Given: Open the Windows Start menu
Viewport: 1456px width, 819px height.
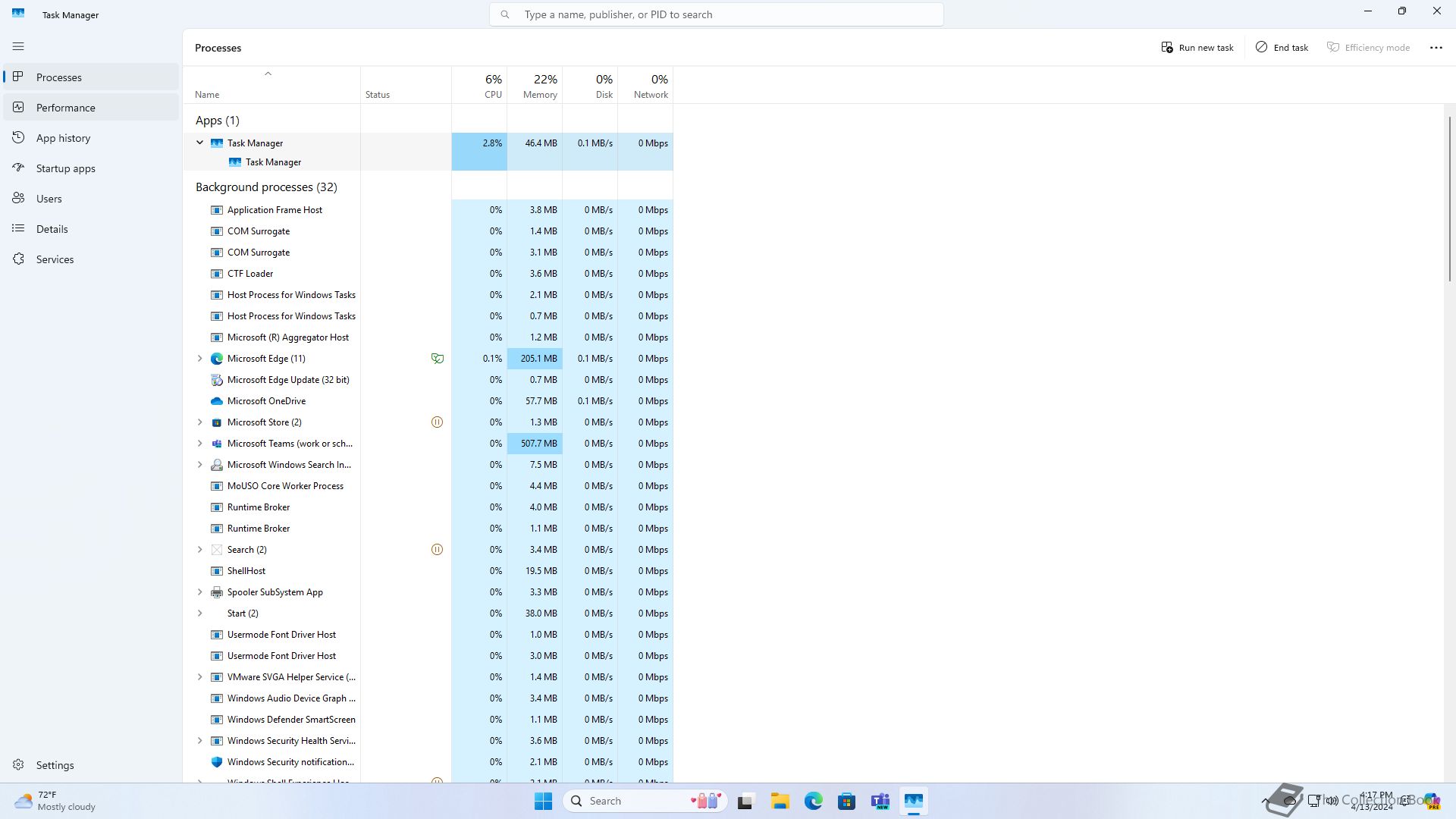Looking at the screenshot, I should pos(543,801).
